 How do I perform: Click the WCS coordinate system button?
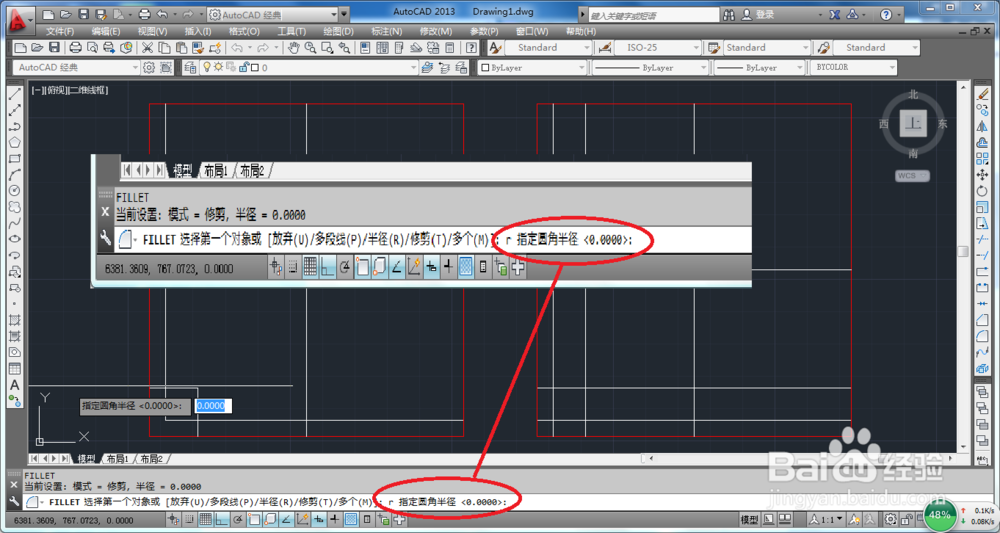913,175
